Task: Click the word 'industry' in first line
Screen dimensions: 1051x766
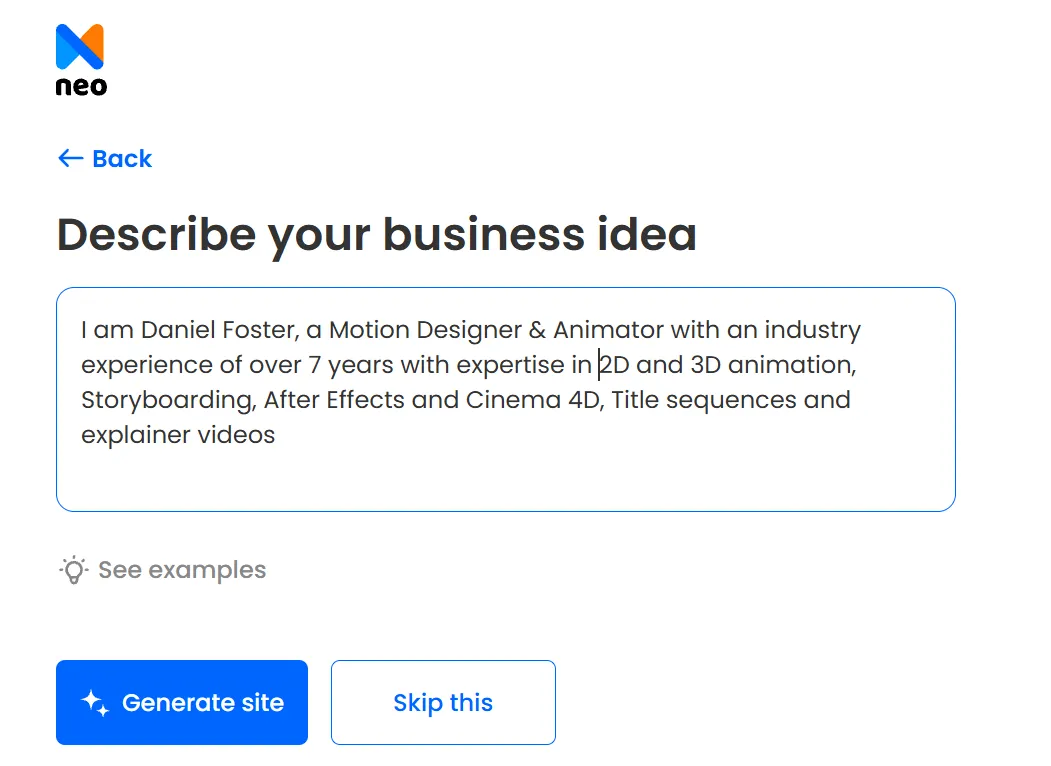Action: pyautogui.click(x=812, y=330)
